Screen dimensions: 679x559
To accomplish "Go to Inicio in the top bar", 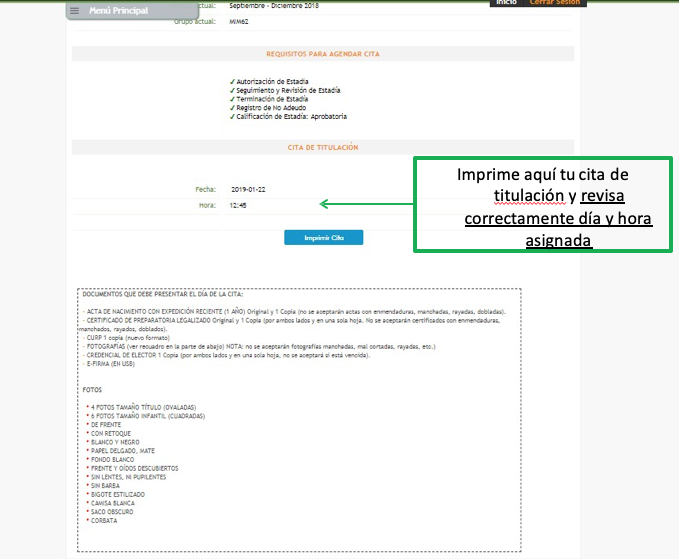I will tap(506, 3).
